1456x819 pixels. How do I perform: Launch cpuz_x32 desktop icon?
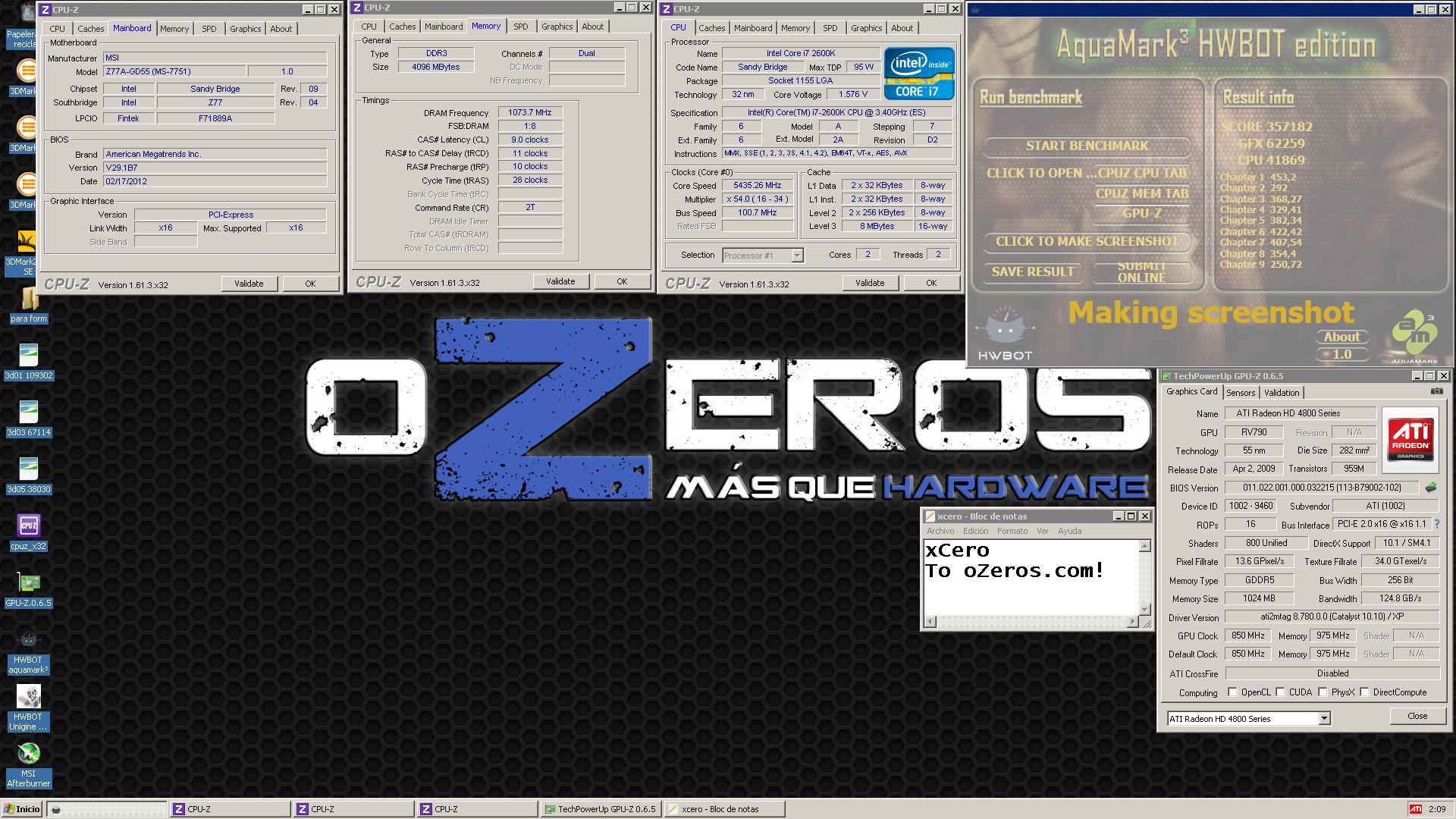tap(28, 532)
